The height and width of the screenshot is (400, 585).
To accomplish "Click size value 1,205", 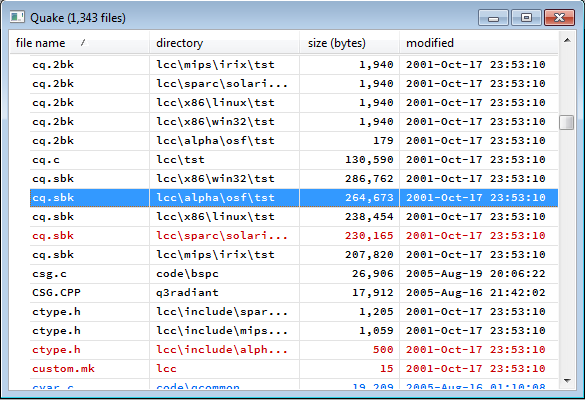I will coord(376,312).
